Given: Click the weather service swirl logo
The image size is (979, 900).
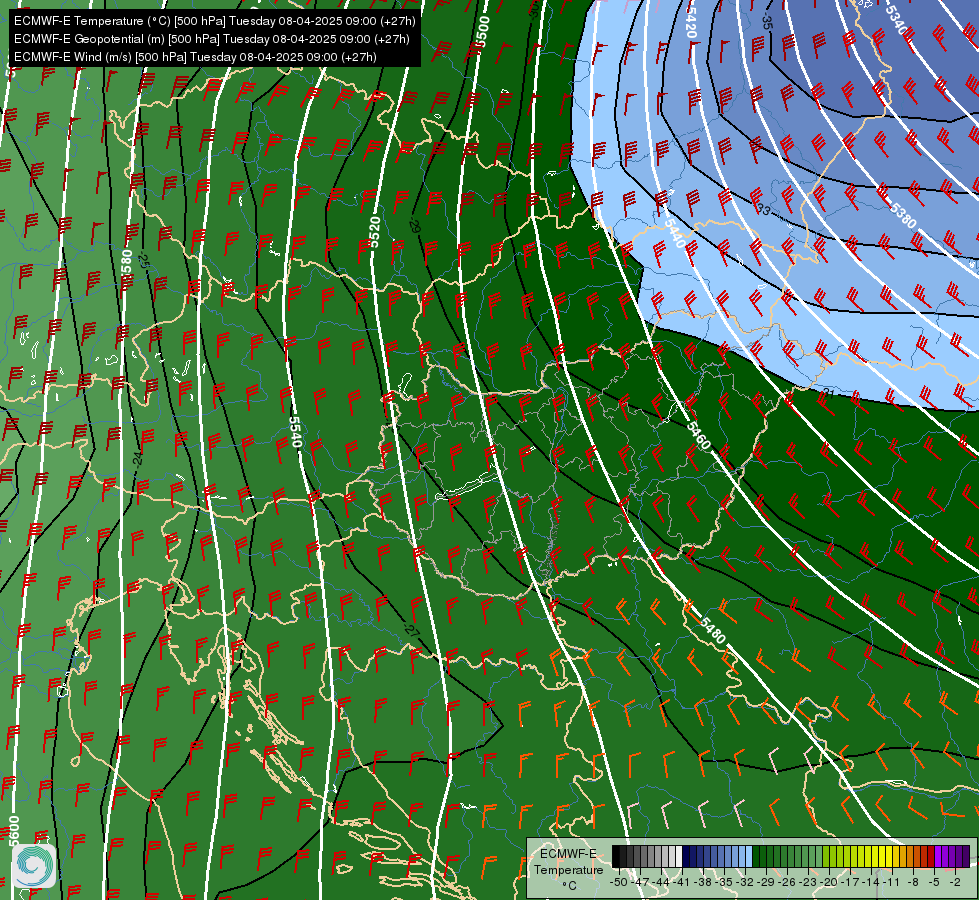Looking at the screenshot, I should tap(34, 866).
